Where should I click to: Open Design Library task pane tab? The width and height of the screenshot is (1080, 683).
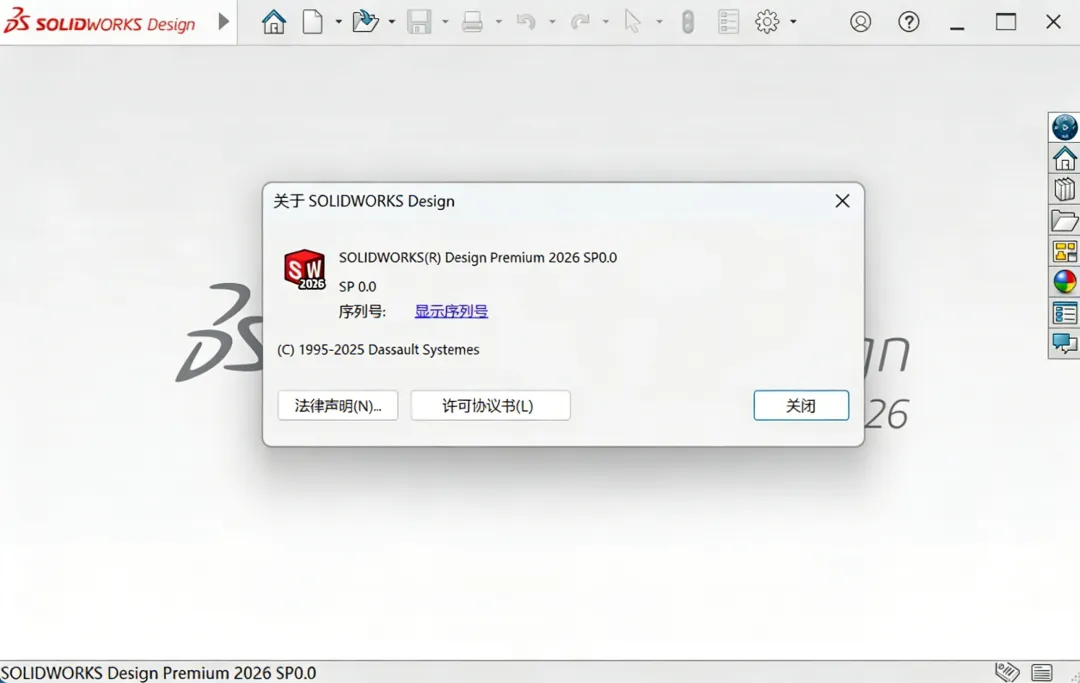pos(1064,189)
